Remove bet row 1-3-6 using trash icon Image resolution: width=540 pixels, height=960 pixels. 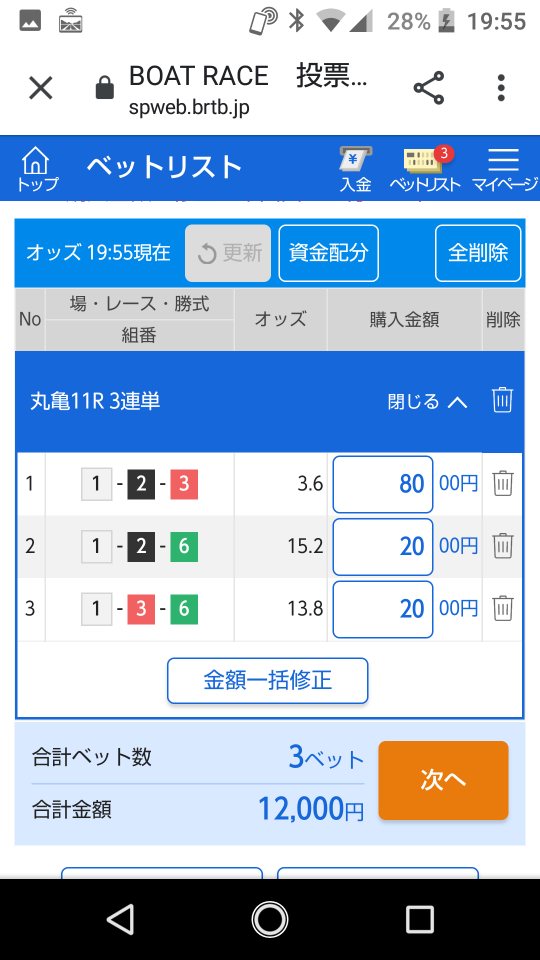click(503, 609)
